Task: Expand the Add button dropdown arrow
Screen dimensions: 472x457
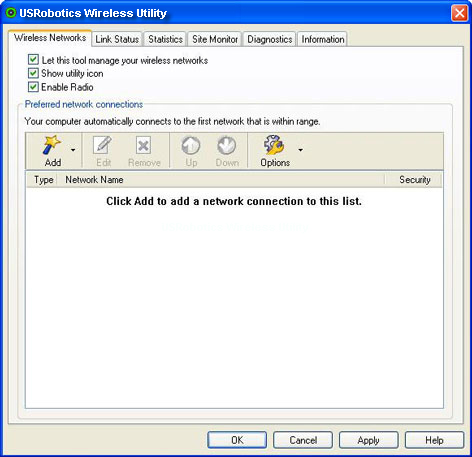Action: (x=73, y=150)
